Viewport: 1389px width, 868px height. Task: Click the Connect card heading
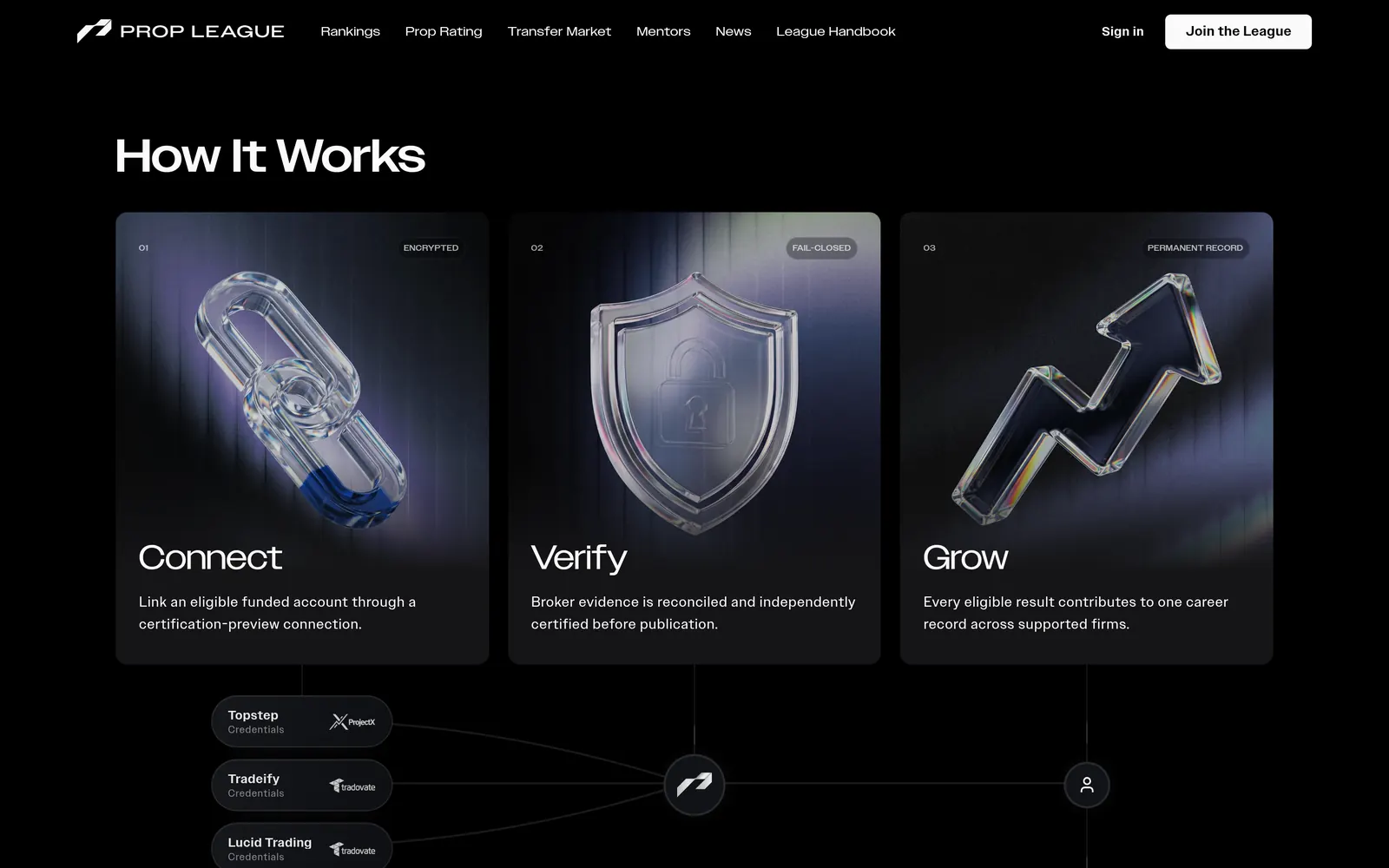coord(210,557)
